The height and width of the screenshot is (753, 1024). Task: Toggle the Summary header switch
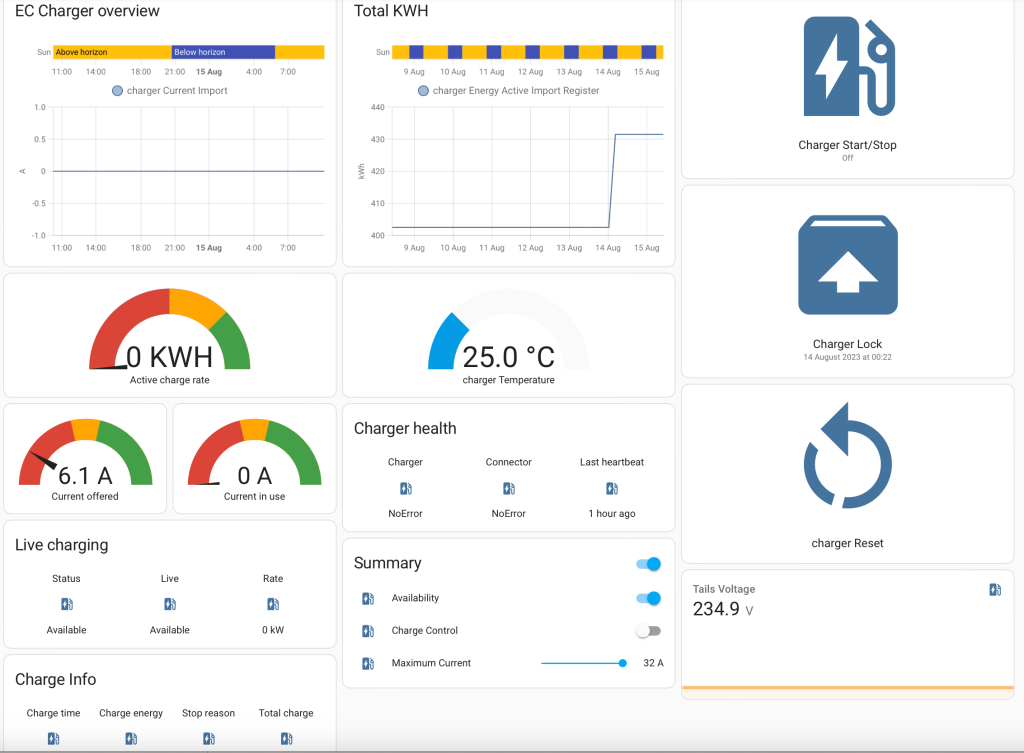point(649,564)
